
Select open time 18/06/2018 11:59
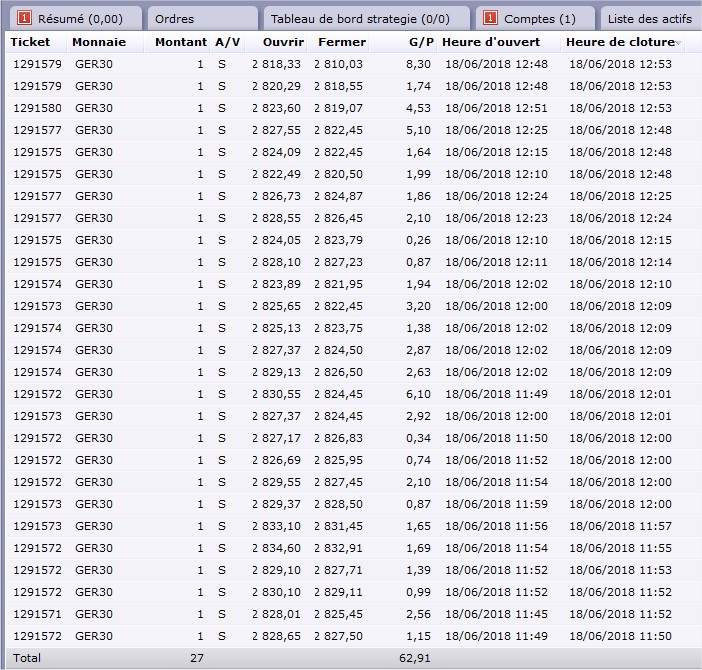point(496,504)
